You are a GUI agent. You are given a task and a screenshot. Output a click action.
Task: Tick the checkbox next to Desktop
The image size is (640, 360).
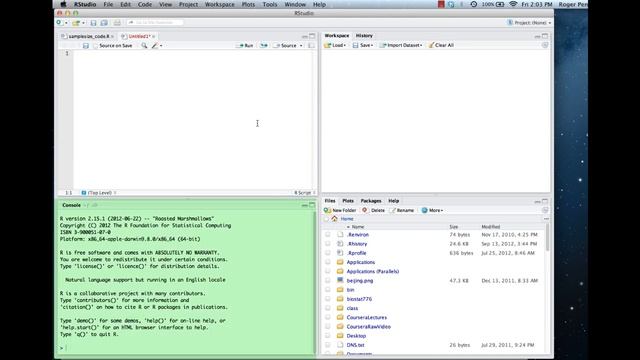(x=328, y=336)
